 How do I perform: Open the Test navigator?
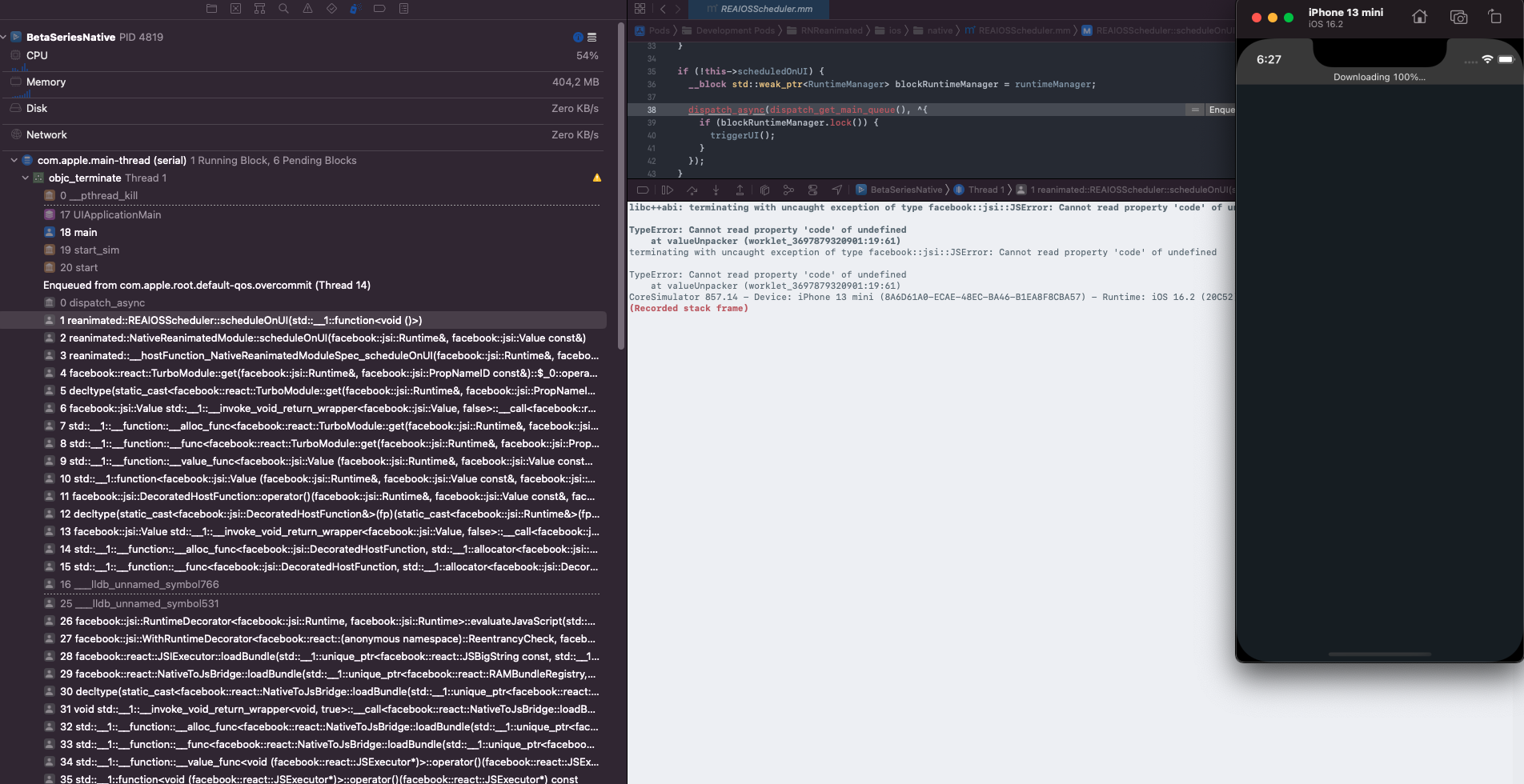coord(331,9)
